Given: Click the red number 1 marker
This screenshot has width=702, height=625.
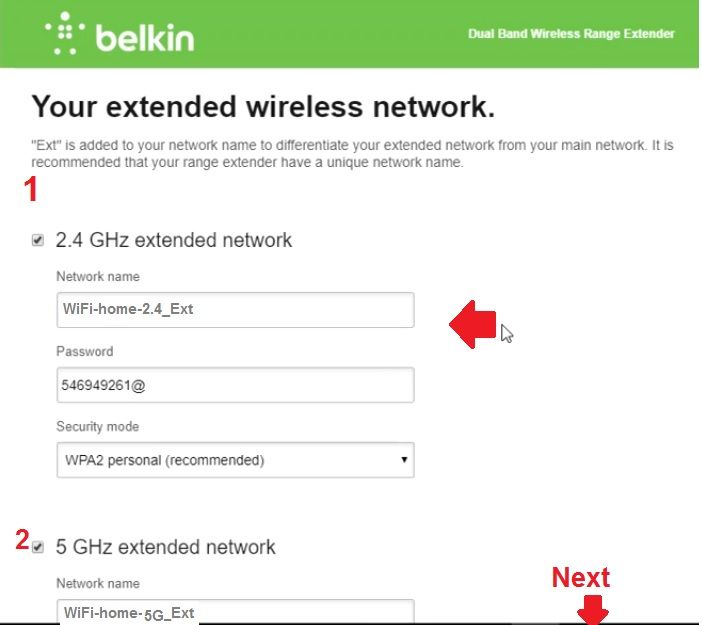Looking at the screenshot, I should (x=32, y=190).
